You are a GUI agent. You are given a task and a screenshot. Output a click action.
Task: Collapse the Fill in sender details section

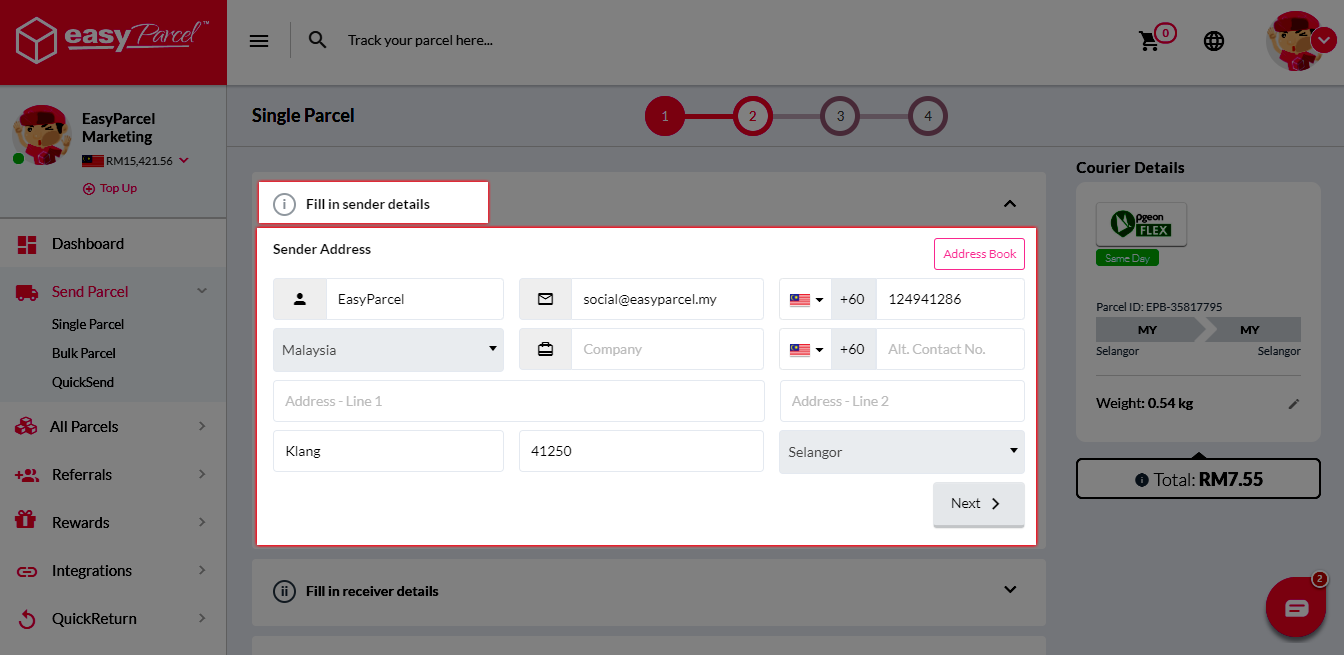[x=1010, y=204]
